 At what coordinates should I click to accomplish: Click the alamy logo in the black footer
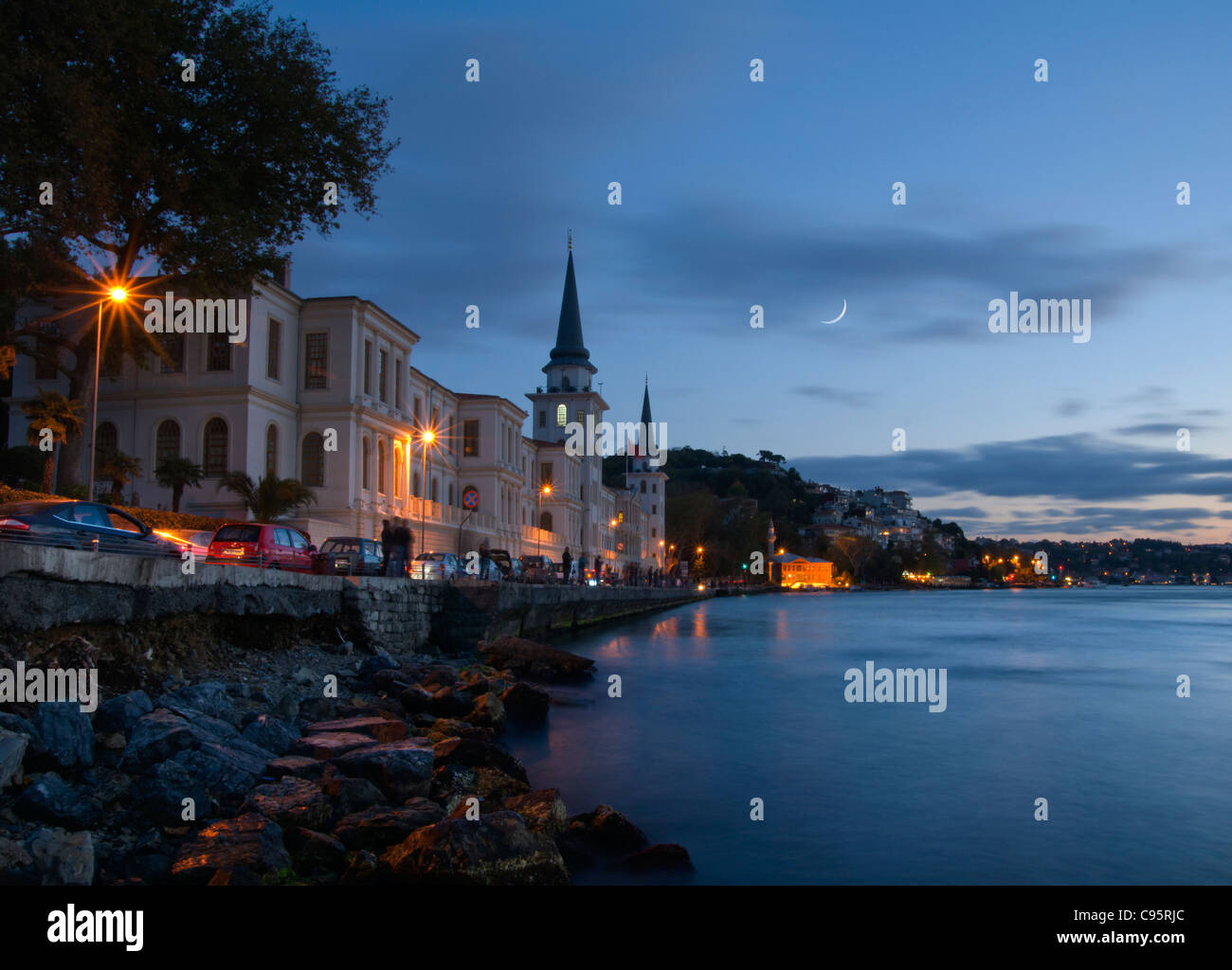pyautogui.click(x=95, y=926)
